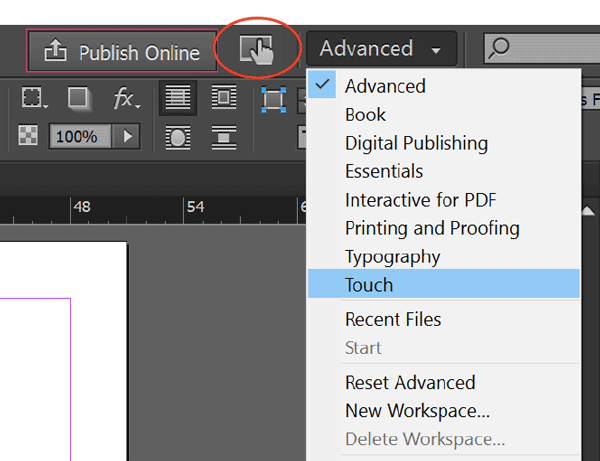600x461 pixels.
Task: Click the frame fitting icon with blue handles
Action: (274, 99)
